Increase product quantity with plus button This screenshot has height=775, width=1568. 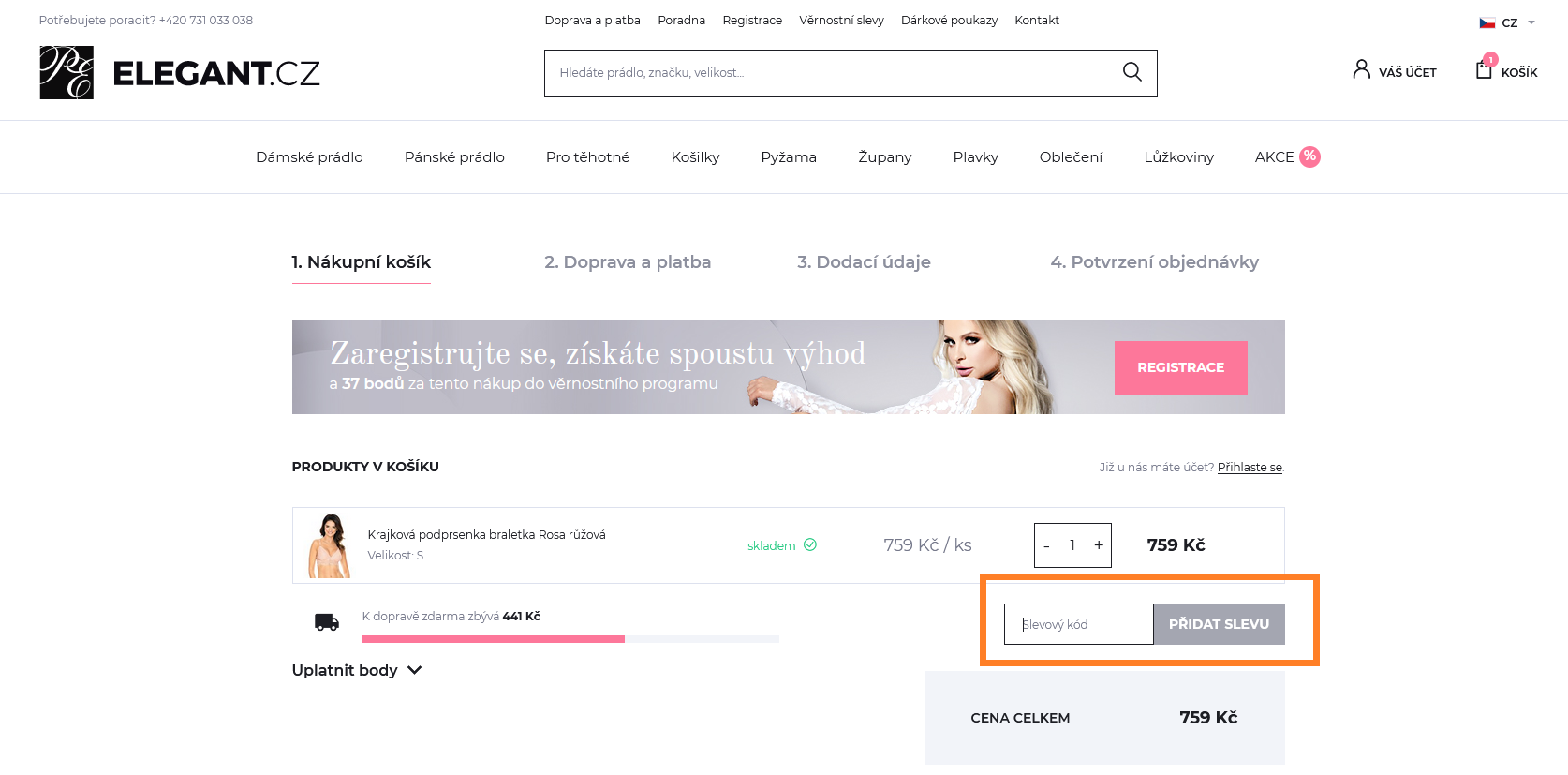point(1098,545)
